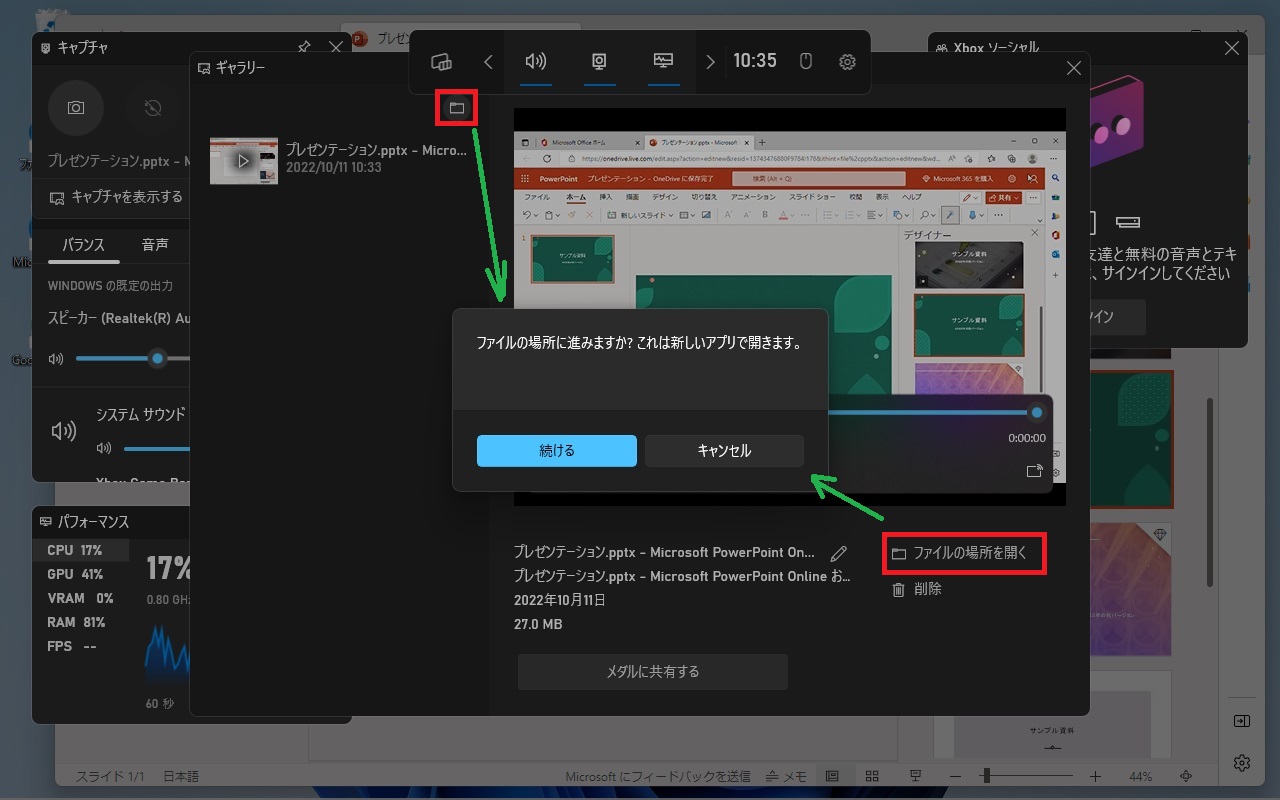
Task: Open the Game Bar widget menu
Action: (x=441, y=62)
